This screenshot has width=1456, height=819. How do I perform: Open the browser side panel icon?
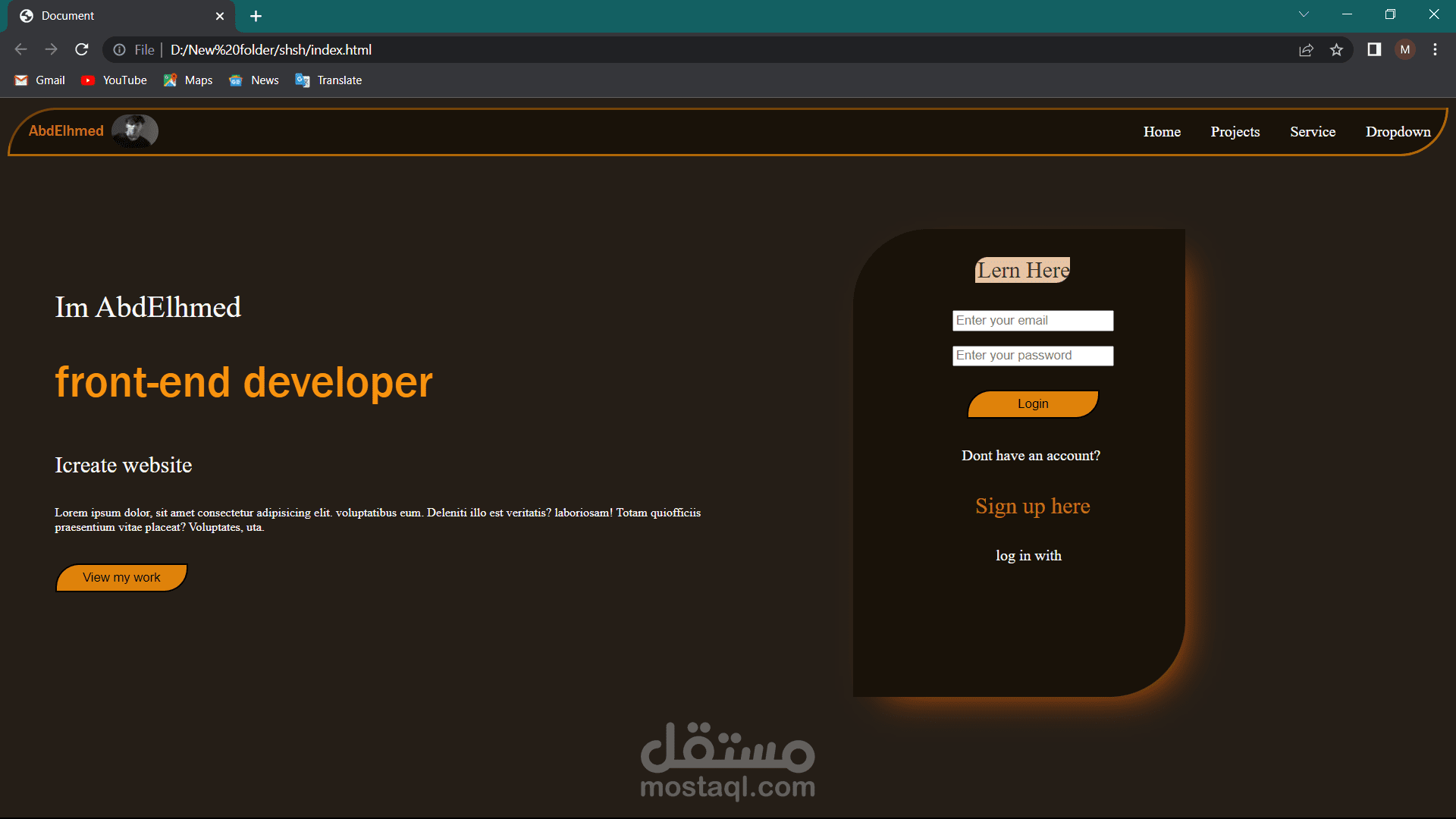click(x=1374, y=50)
